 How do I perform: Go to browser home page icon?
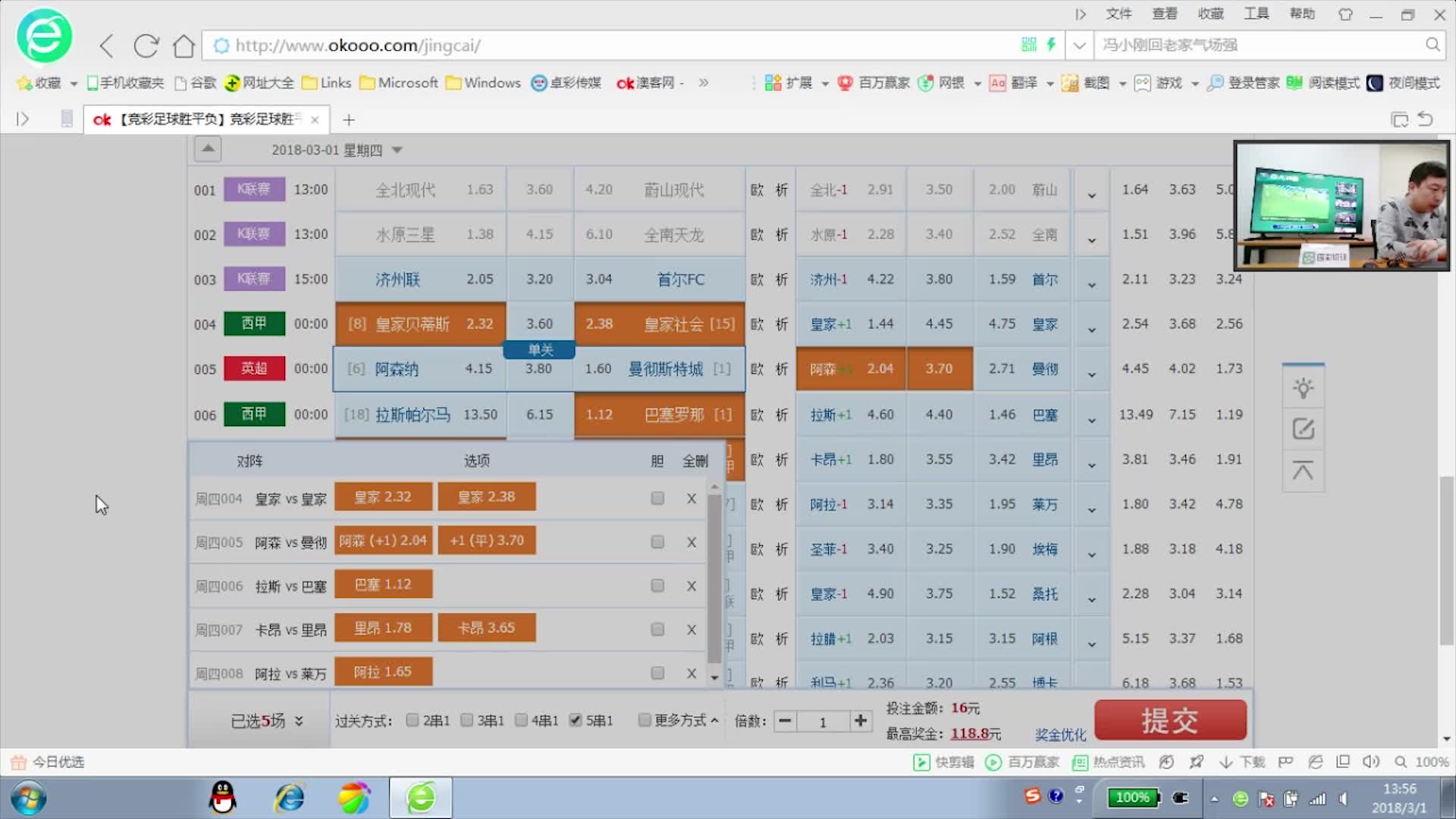[x=184, y=46]
